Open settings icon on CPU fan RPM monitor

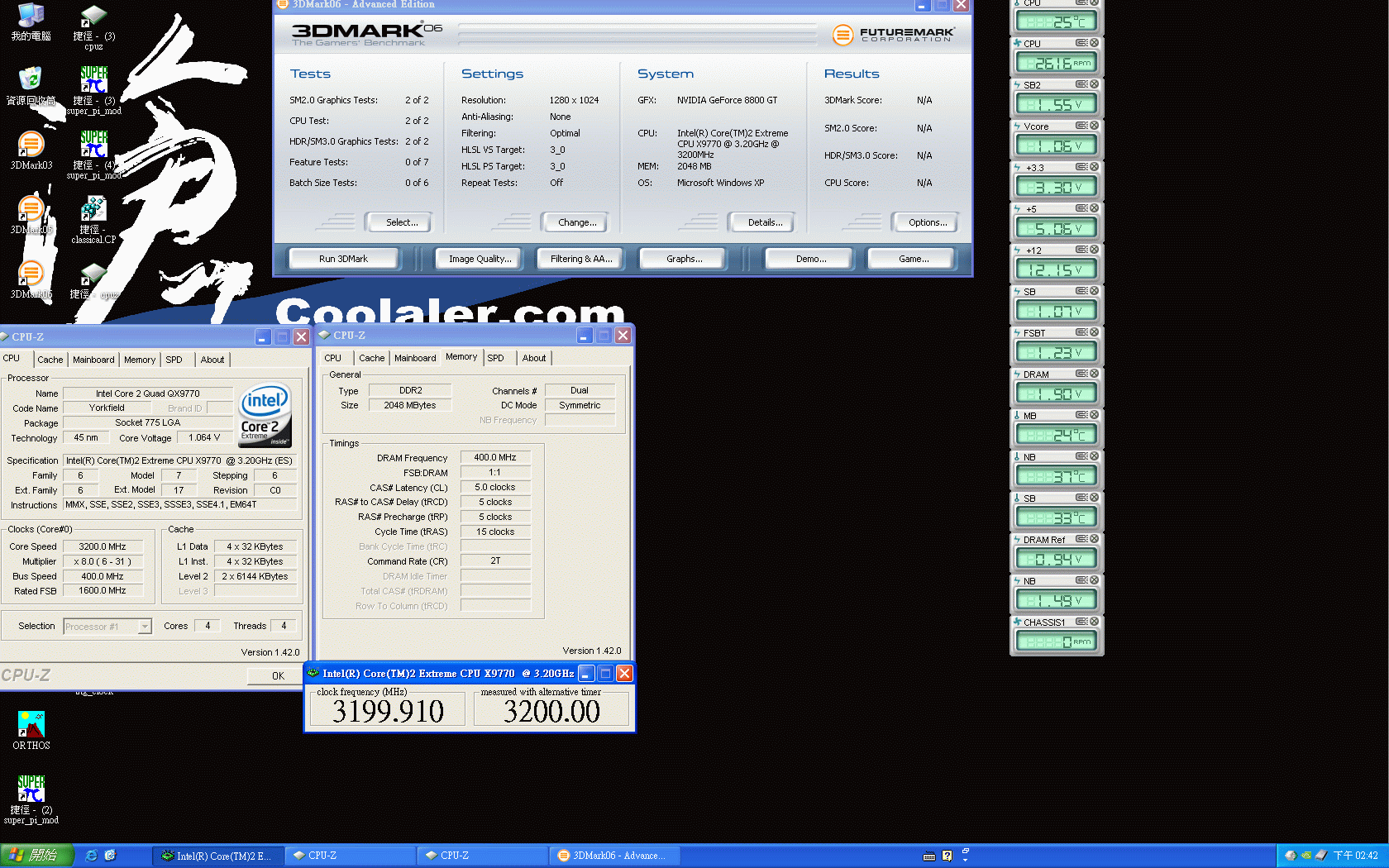point(1081,43)
